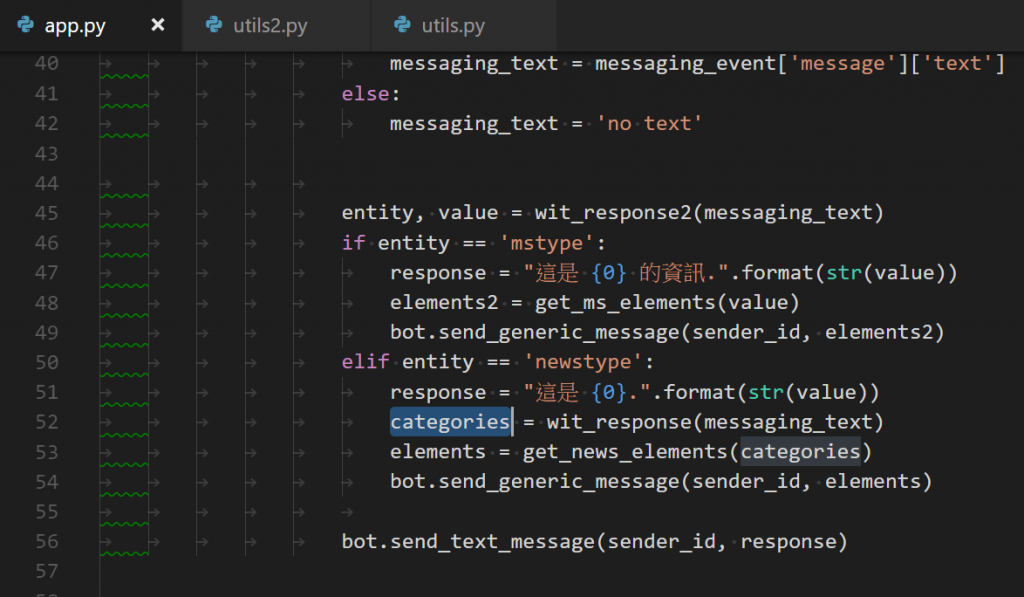Click the 'newstype' string on line 50
The width and height of the screenshot is (1024, 597).
(583, 362)
